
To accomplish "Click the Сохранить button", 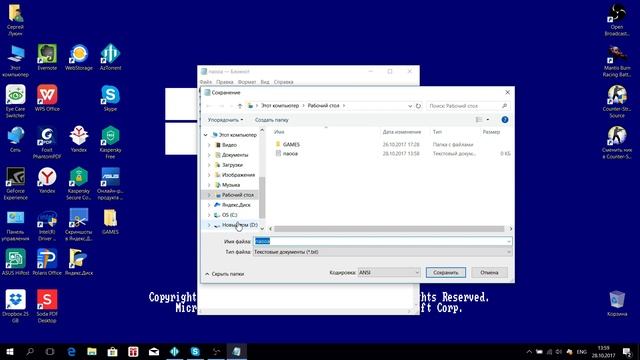I will tap(446, 272).
